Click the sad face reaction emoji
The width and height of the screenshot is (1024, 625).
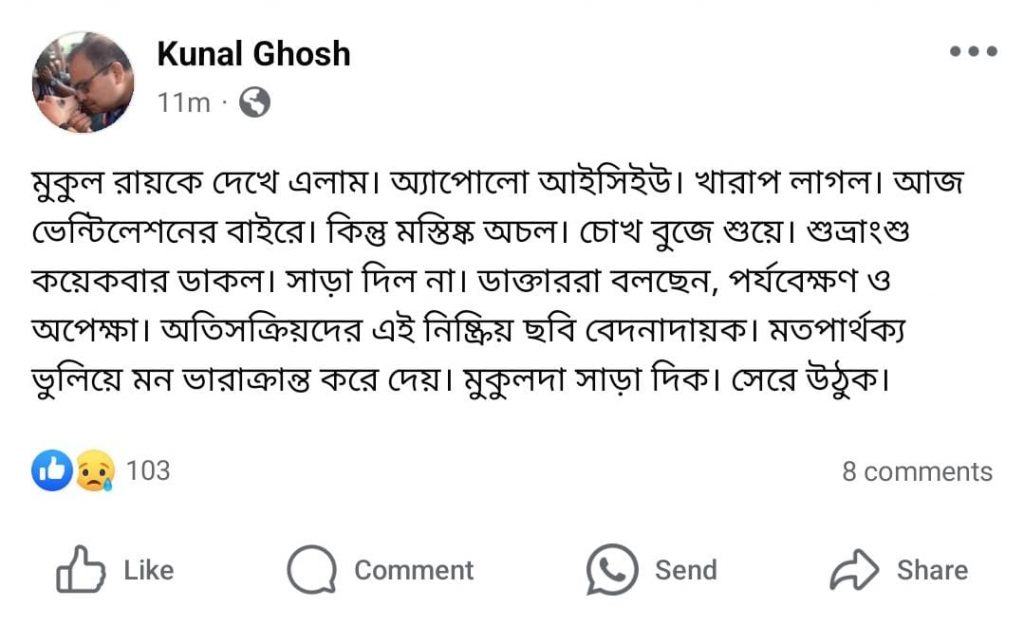[93, 470]
